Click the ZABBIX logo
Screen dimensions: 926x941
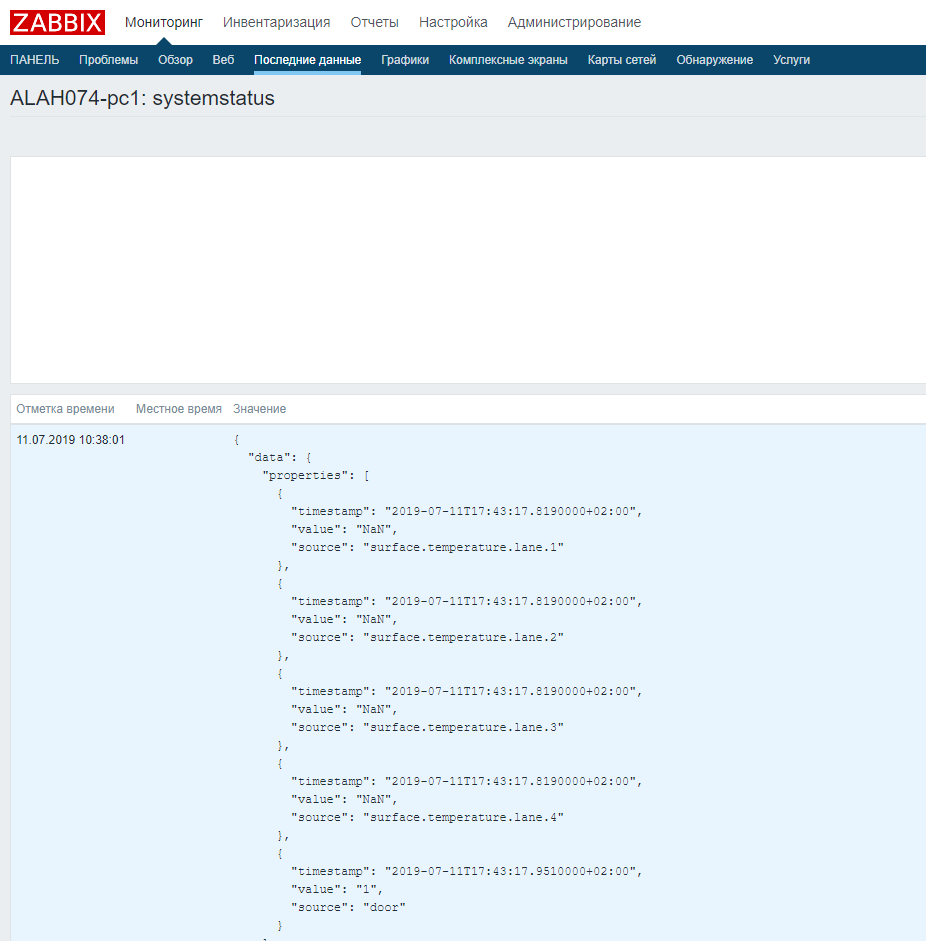[x=56, y=22]
